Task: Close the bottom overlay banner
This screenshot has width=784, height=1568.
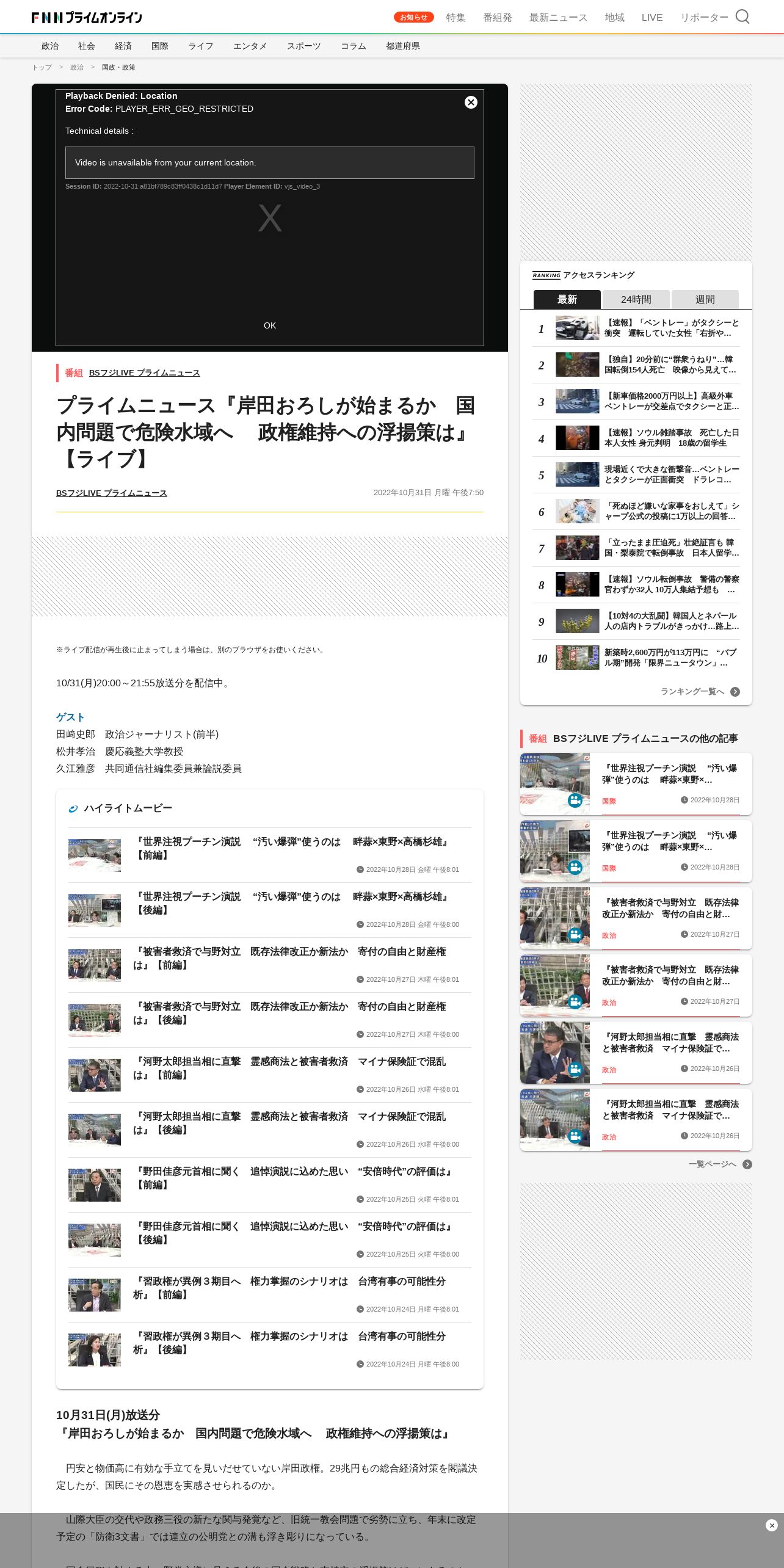Action: click(x=772, y=1525)
